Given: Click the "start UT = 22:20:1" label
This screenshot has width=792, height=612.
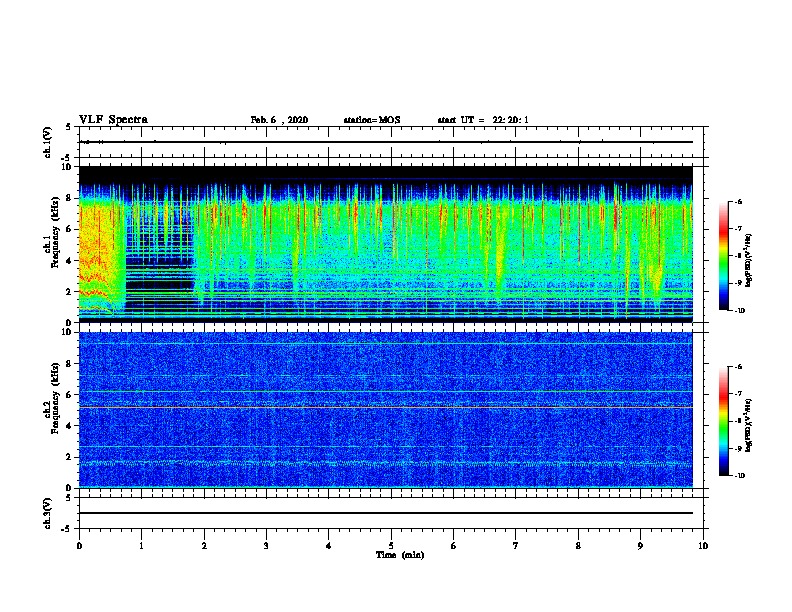Looking at the screenshot, I should 483,120.
